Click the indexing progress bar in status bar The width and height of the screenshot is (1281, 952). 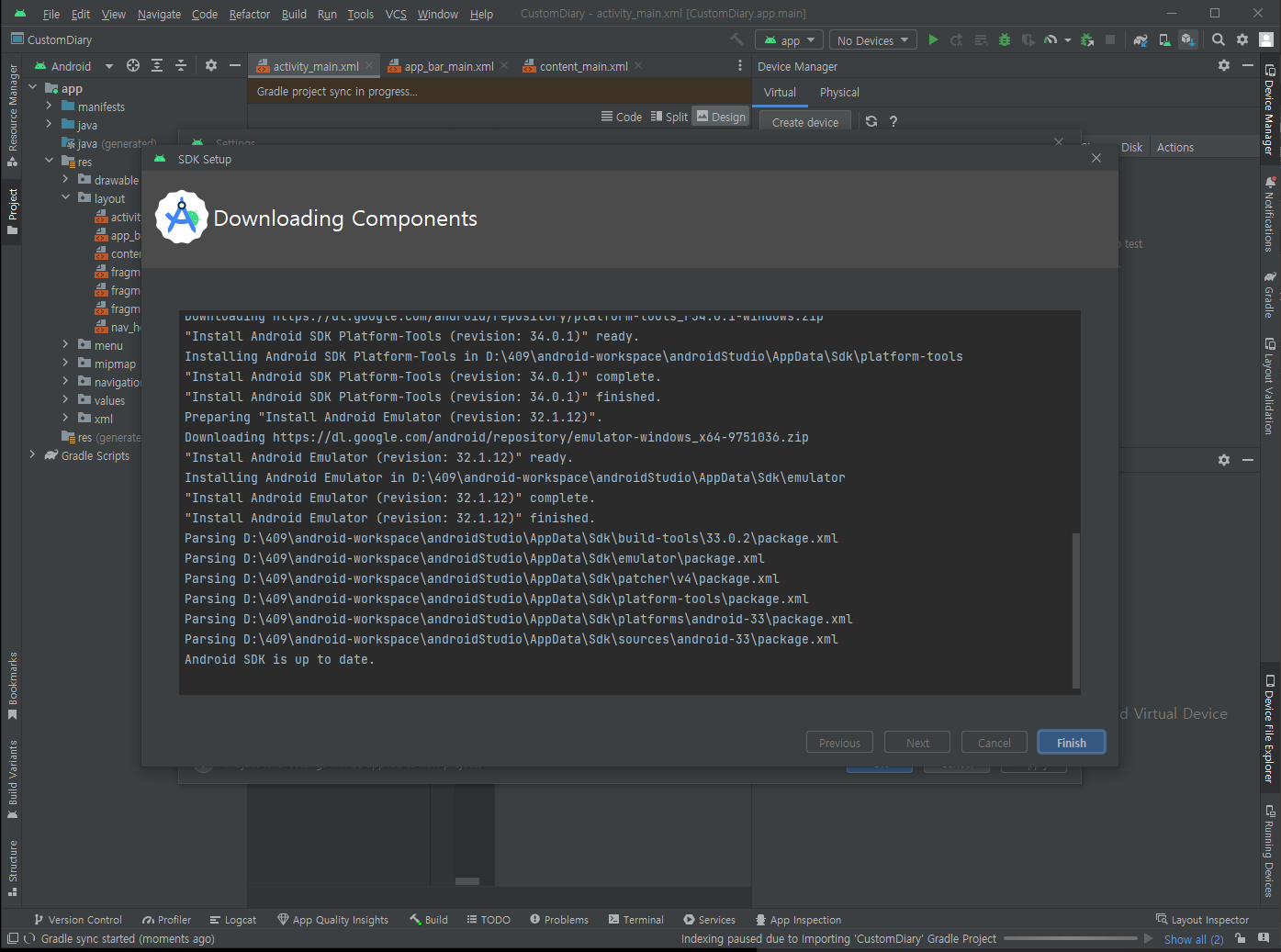1070,938
